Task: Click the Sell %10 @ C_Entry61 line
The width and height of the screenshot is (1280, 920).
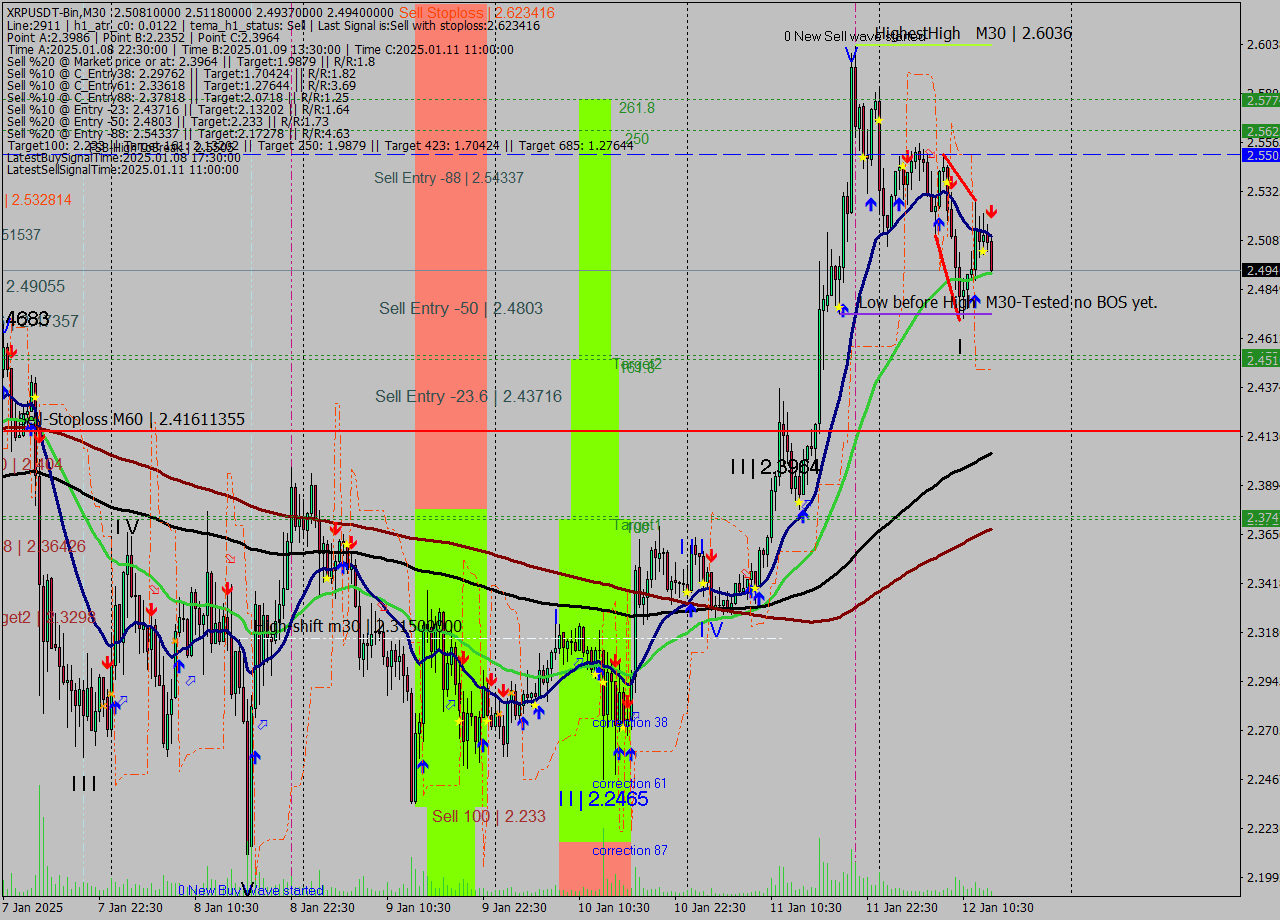Action: click(x=181, y=86)
